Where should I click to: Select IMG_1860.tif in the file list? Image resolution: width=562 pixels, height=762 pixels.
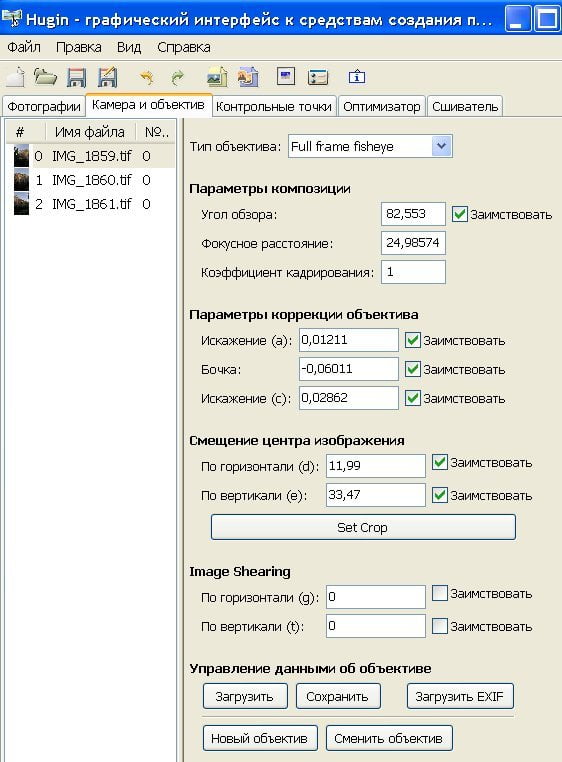(x=91, y=180)
